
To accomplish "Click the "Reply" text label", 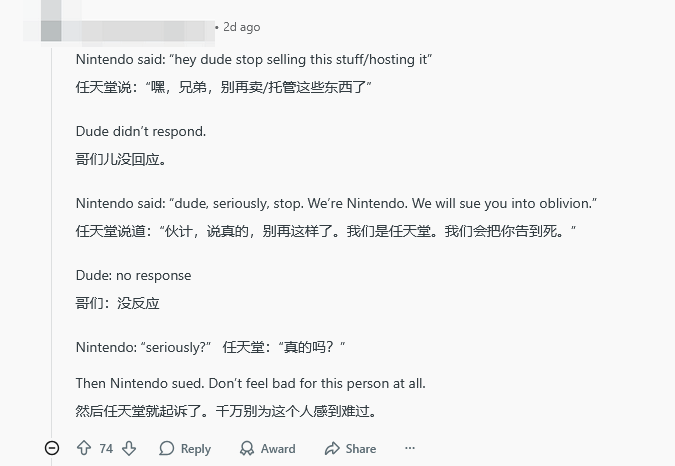I will (196, 449).
